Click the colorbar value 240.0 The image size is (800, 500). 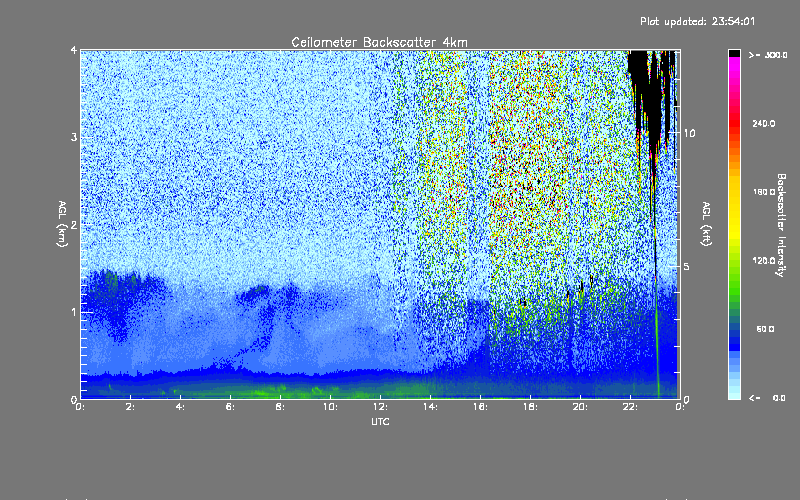pos(763,123)
